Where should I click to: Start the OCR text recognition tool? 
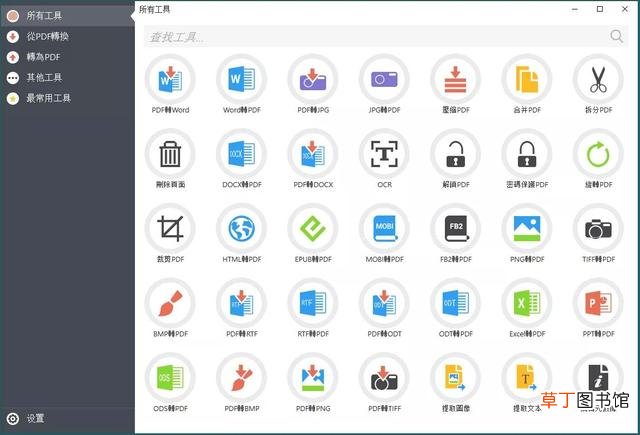(384, 154)
